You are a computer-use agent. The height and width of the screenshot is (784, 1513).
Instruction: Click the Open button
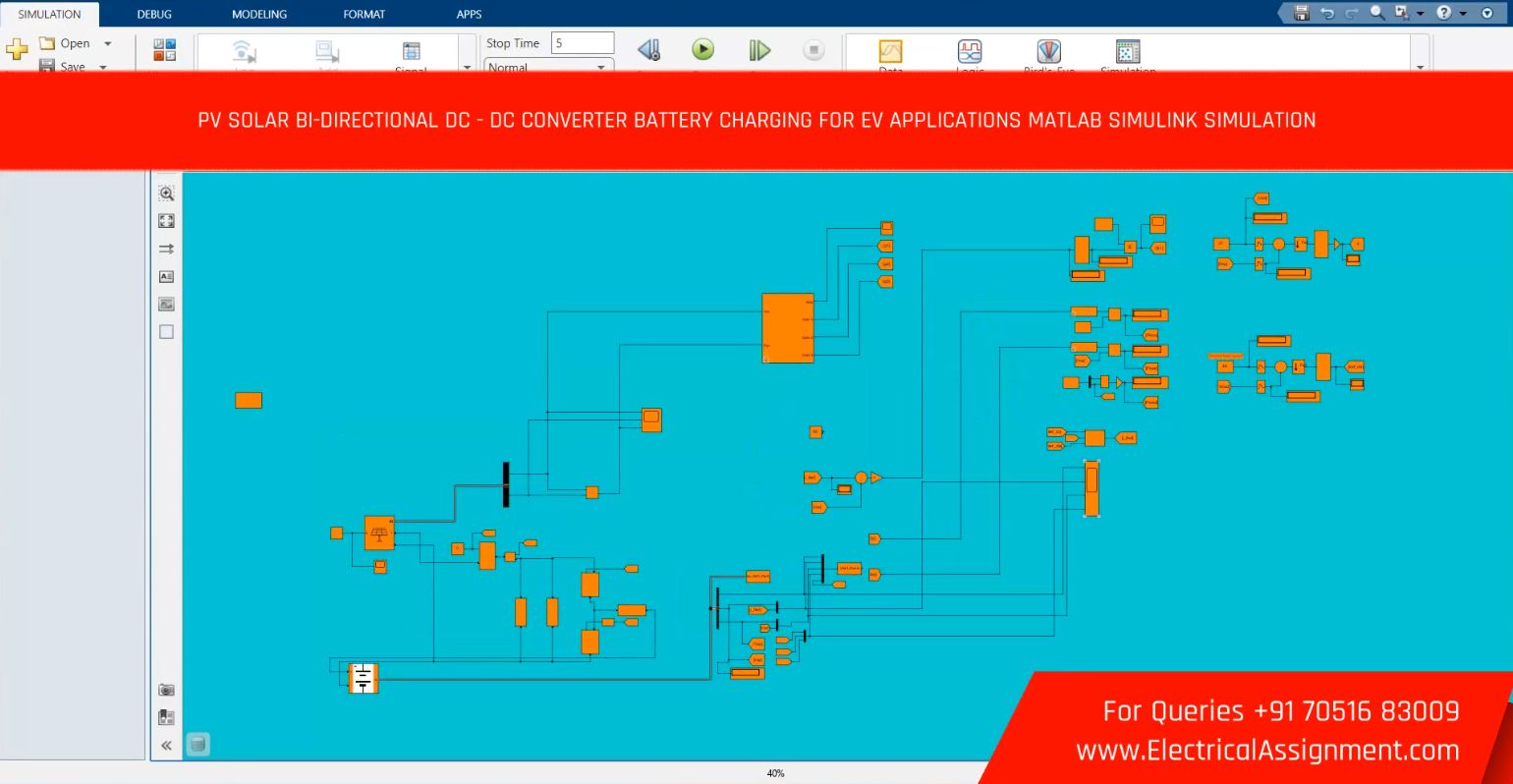pyautogui.click(x=66, y=43)
